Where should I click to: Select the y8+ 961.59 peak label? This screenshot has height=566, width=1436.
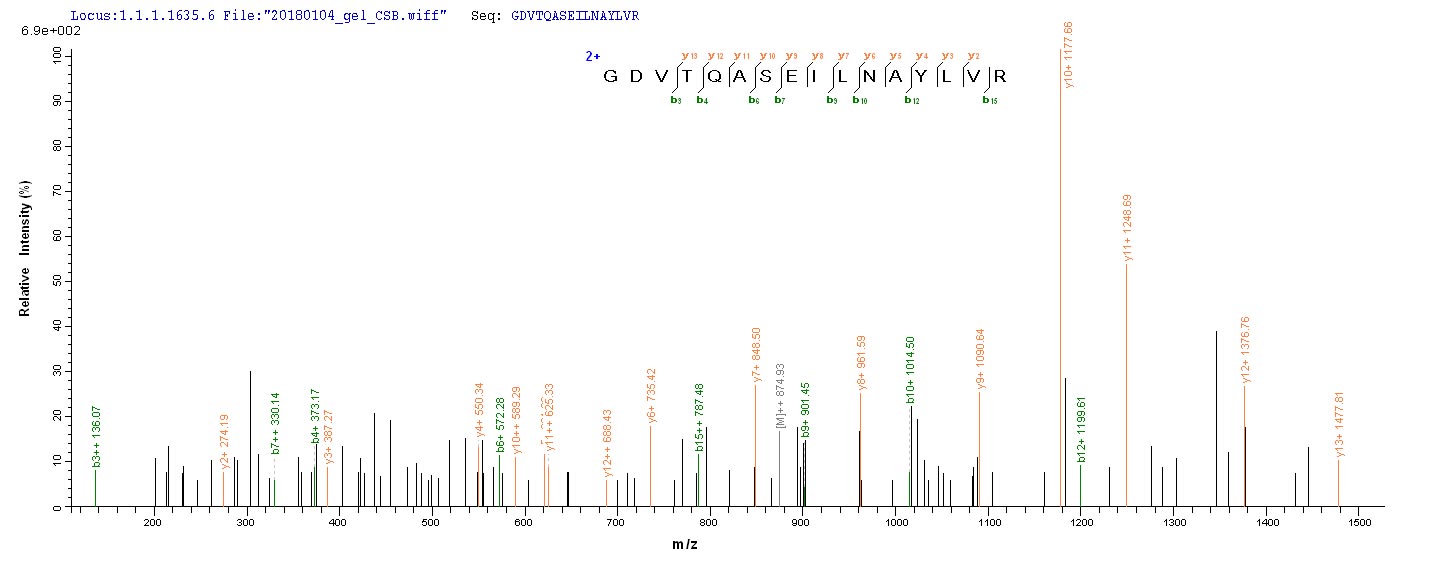(861, 363)
